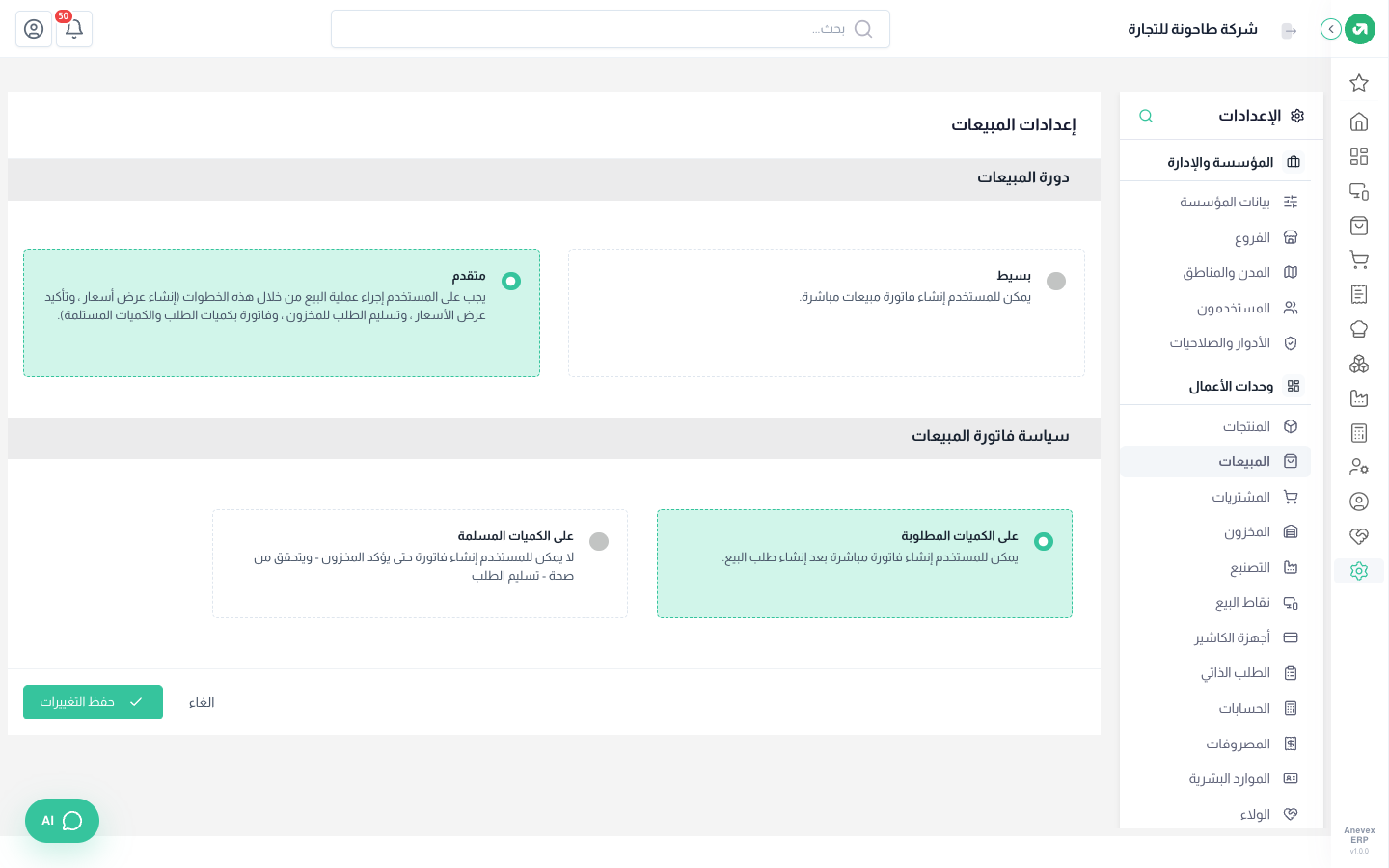This screenshot has width=1389, height=868.
Task: Open shopping cart icon in the right rail
Action: point(1359,259)
